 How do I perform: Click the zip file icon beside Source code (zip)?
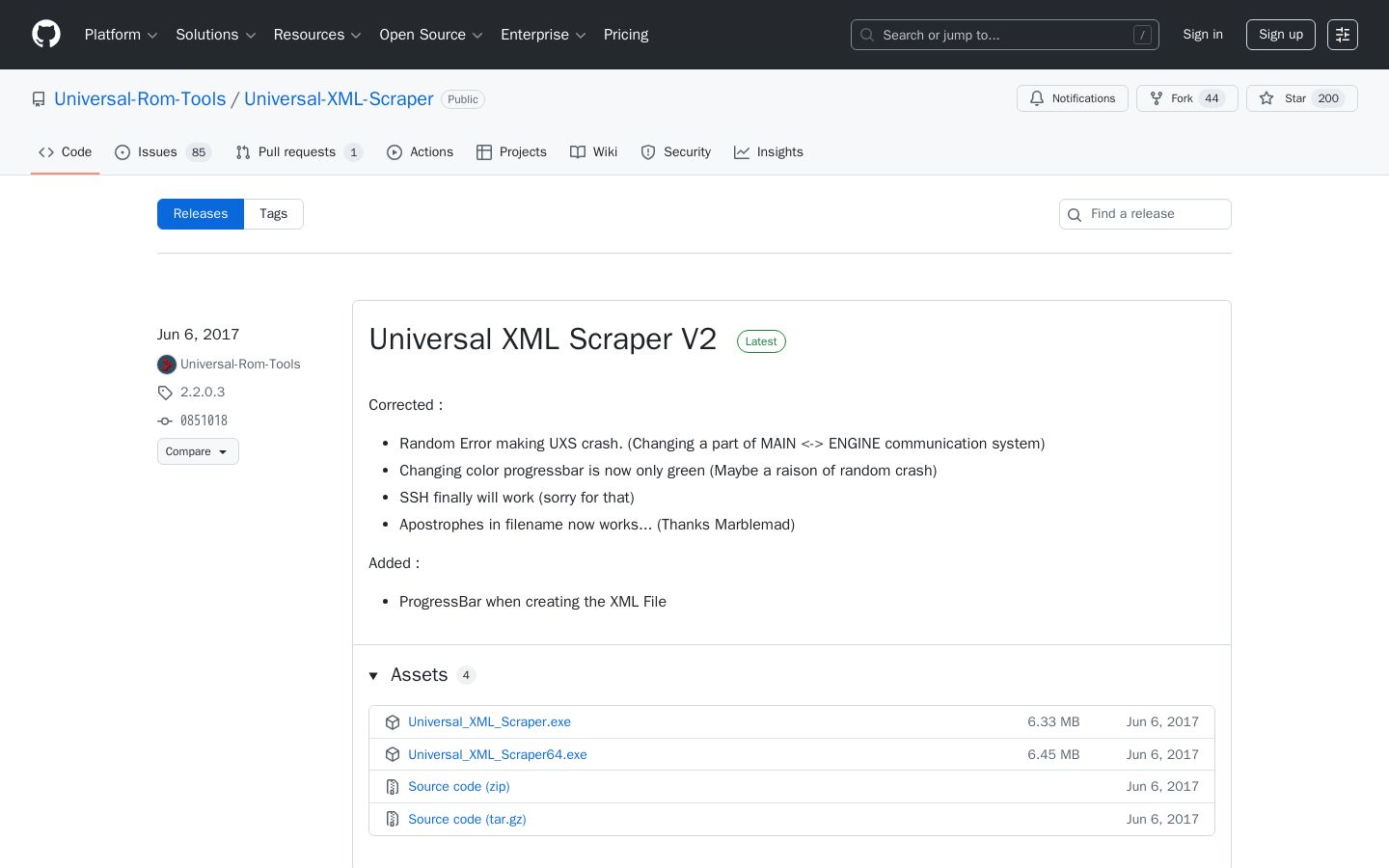(393, 787)
